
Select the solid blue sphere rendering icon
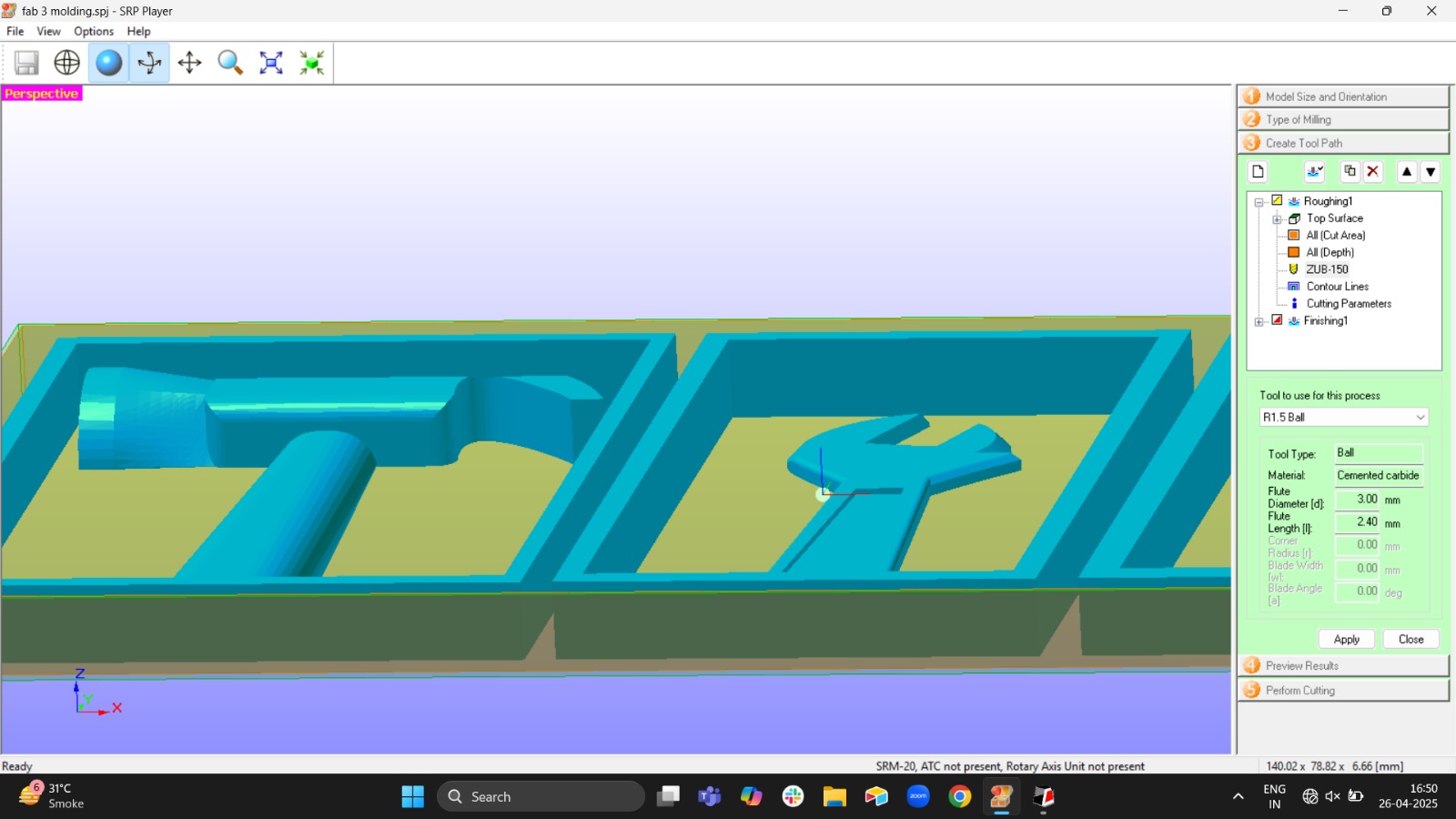coord(108,63)
